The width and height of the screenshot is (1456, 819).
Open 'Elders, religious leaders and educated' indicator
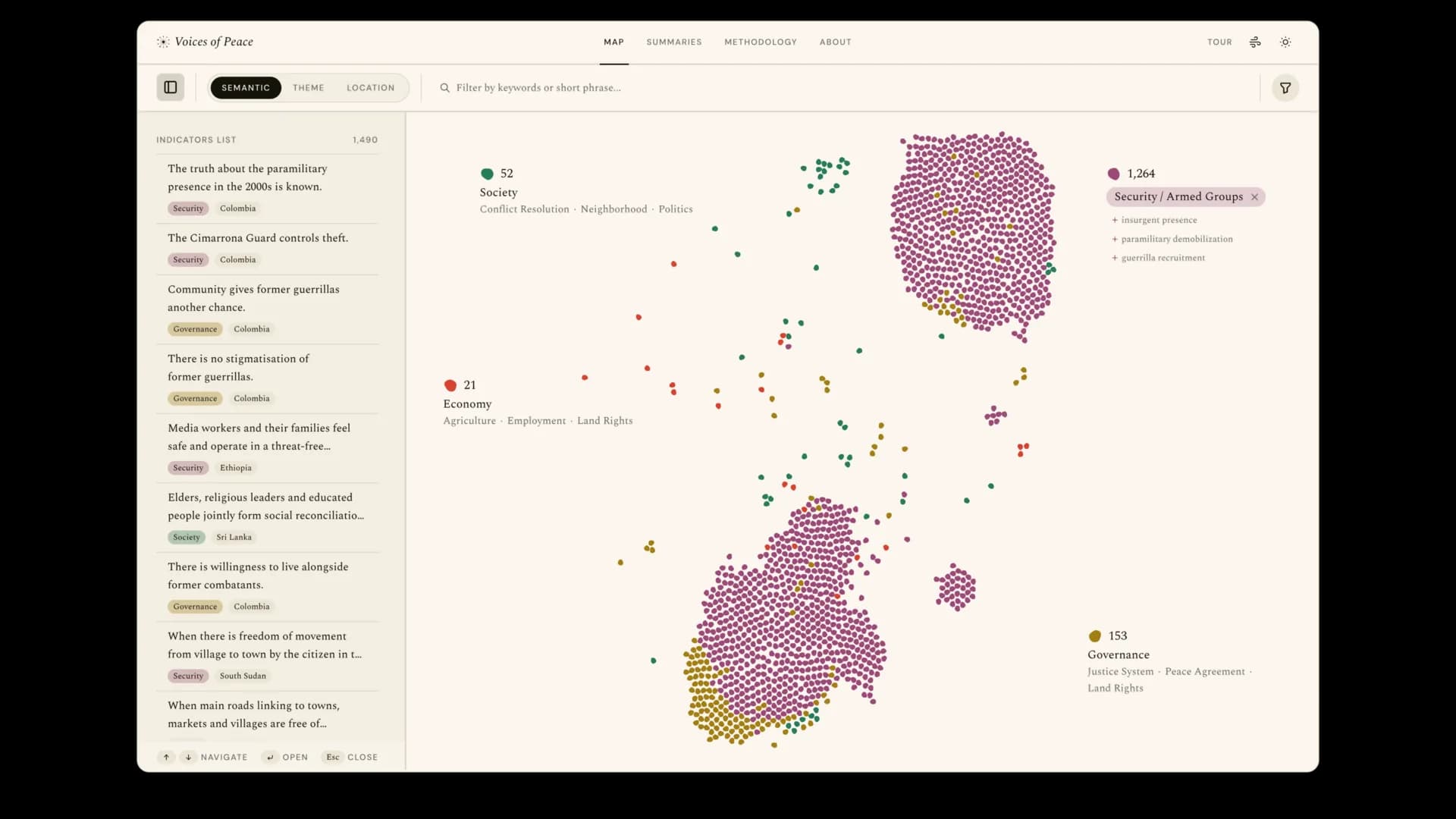[267, 517]
